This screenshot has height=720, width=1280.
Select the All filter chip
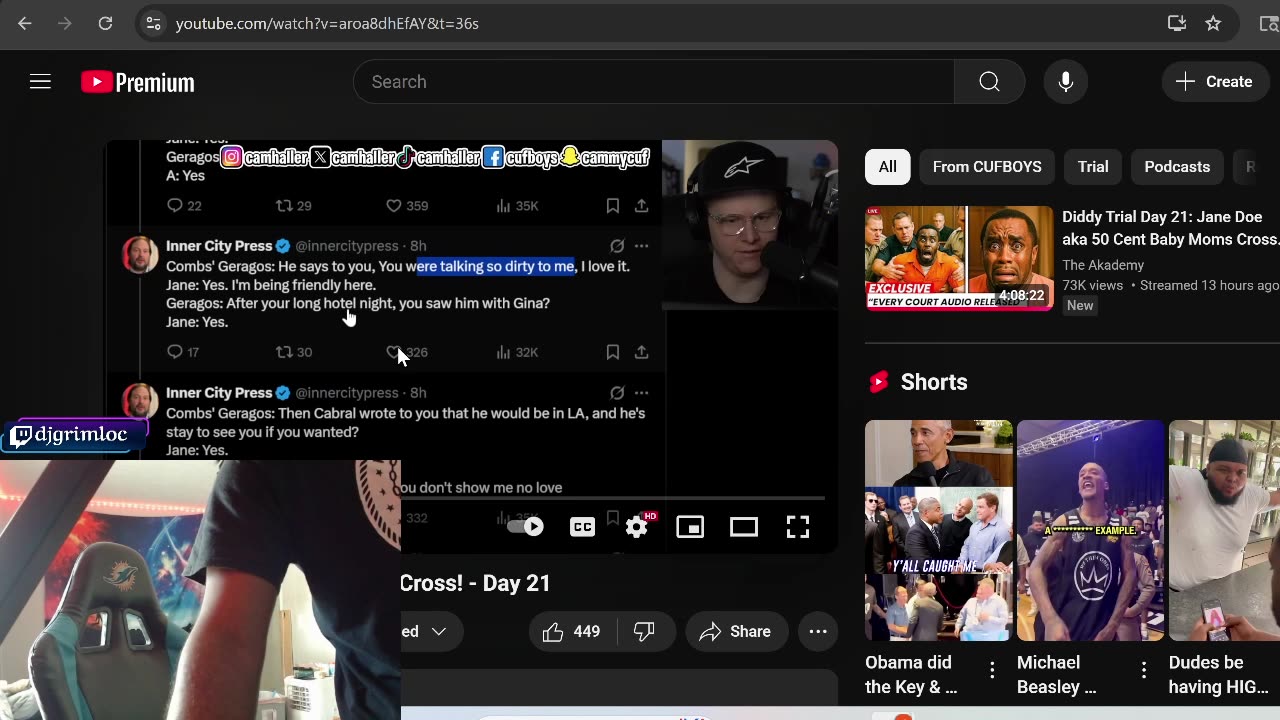(888, 167)
